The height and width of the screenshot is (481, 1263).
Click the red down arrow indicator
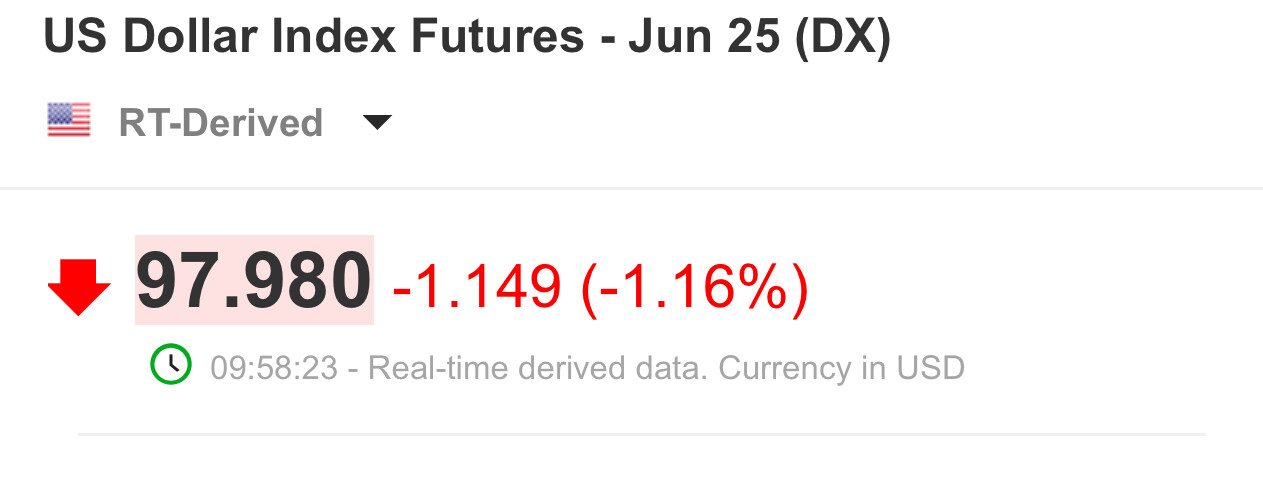[x=79, y=286]
